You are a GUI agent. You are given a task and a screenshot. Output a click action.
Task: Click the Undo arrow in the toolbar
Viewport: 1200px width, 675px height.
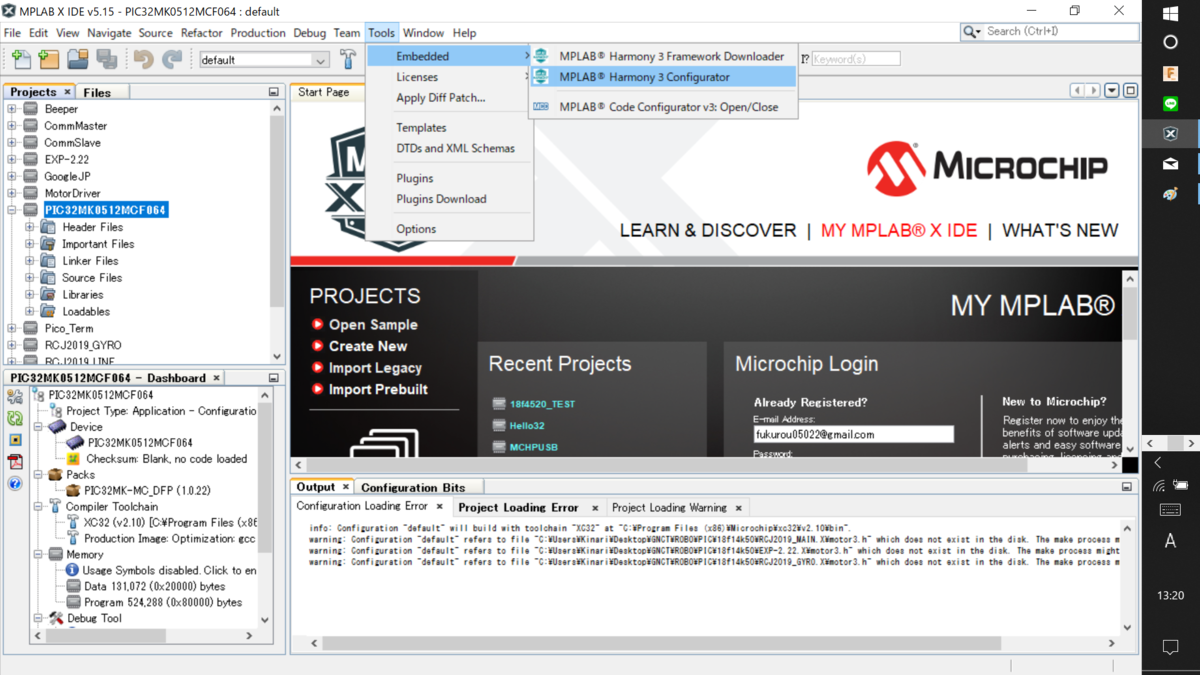pos(144,60)
